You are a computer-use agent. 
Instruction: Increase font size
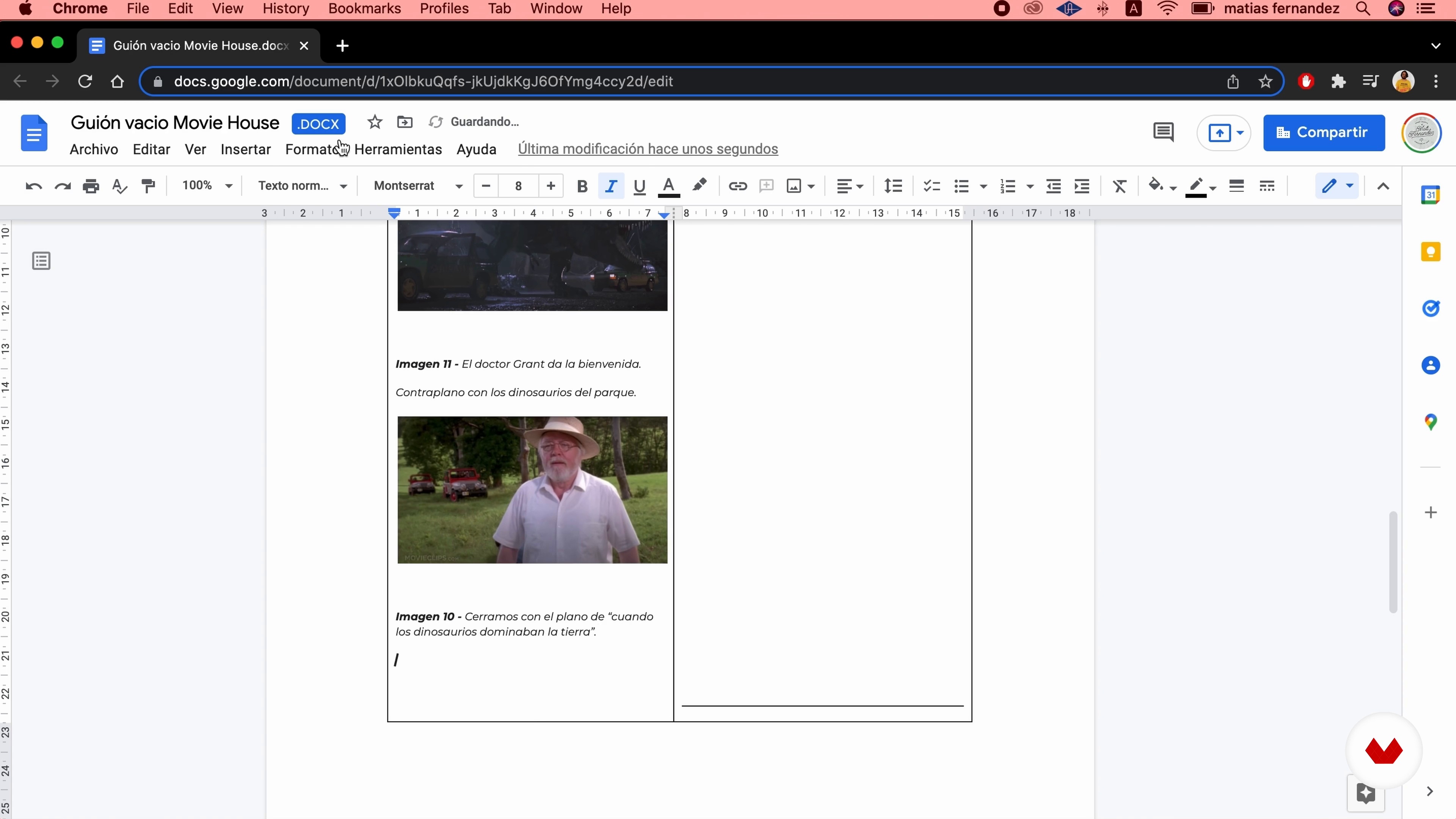[x=551, y=186]
